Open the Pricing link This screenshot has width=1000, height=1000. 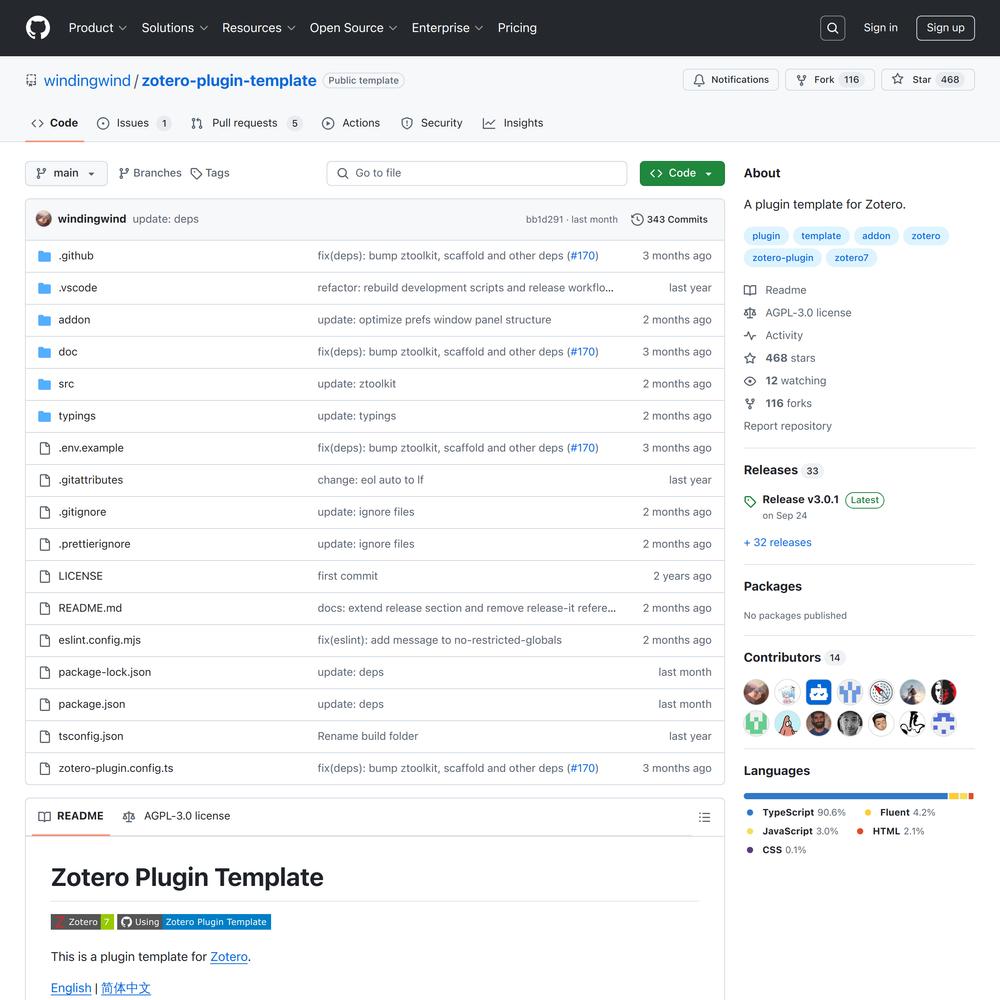click(x=517, y=28)
